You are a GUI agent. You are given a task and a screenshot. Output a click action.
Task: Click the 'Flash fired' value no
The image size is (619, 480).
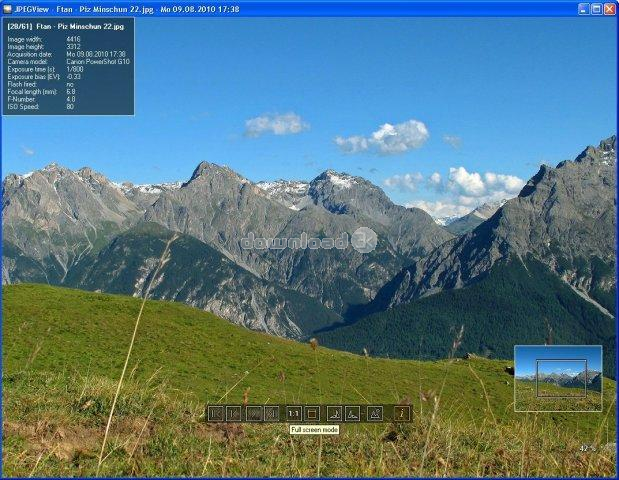tap(70, 84)
